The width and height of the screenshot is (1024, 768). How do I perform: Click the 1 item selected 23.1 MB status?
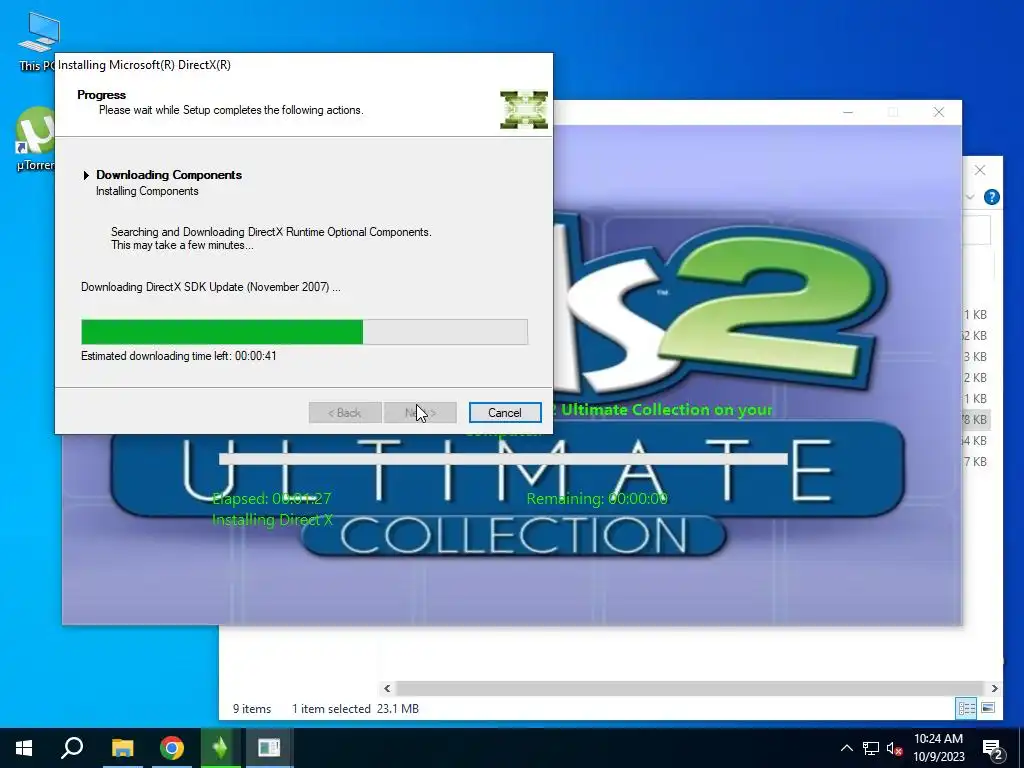click(355, 709)
